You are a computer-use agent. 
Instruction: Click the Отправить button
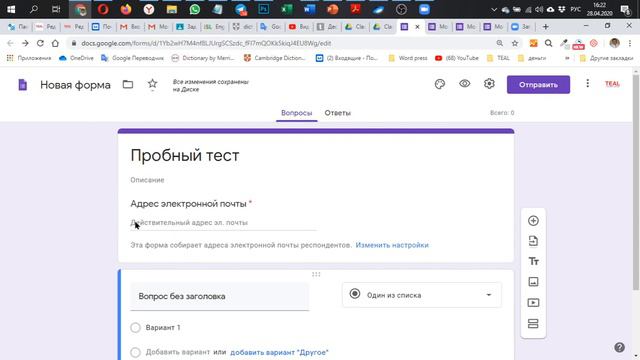(538, 84)
